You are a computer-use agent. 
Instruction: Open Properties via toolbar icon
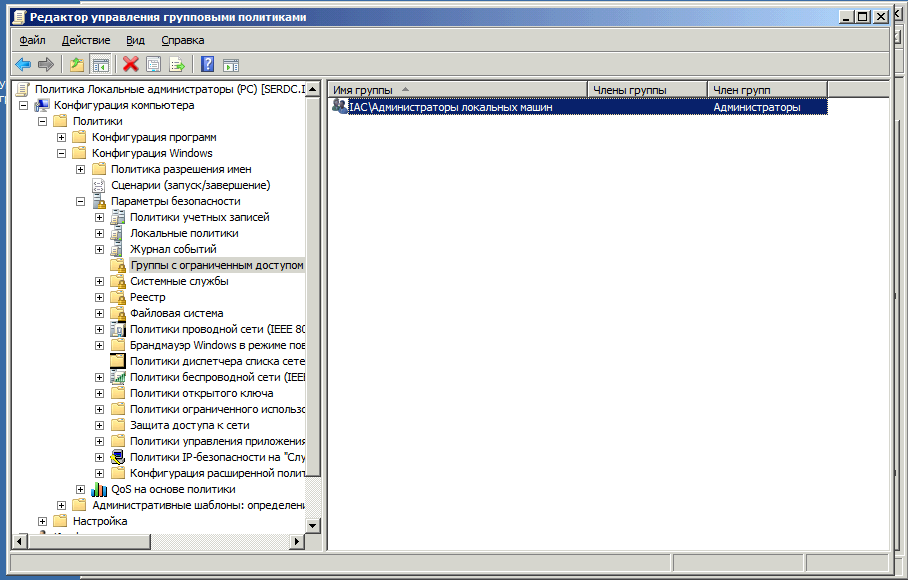tap(153, 64)
